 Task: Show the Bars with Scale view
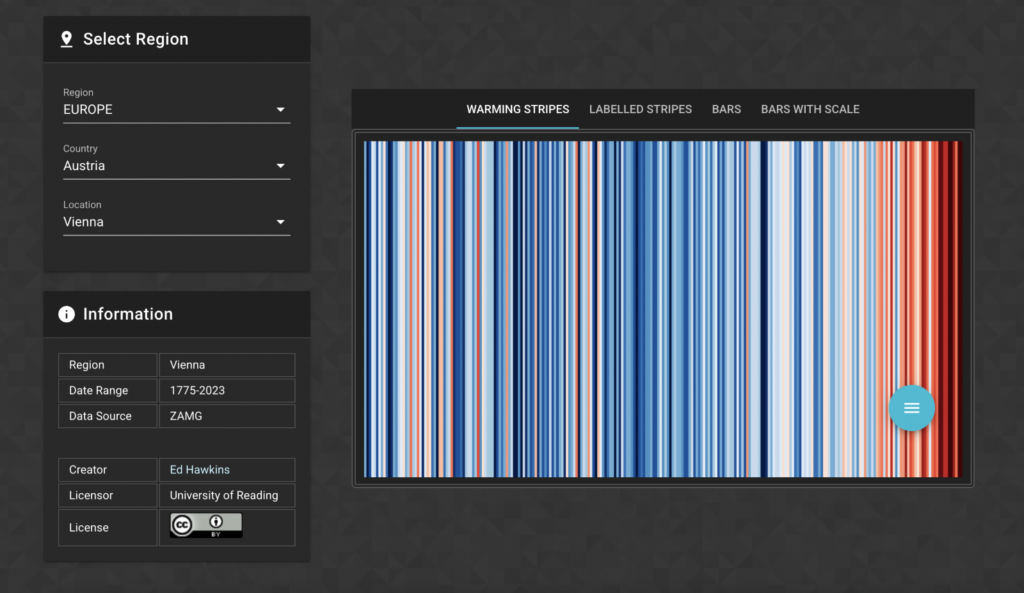point(810,109)
